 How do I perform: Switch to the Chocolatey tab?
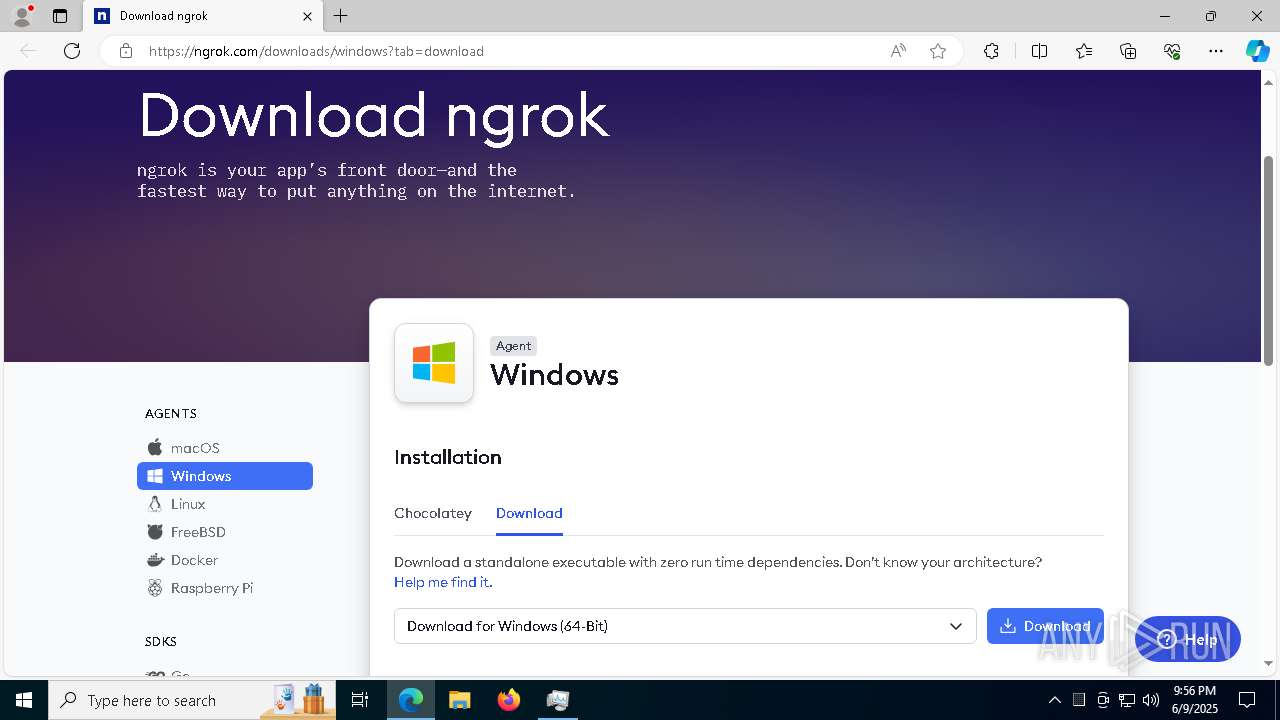pos(433,513)
